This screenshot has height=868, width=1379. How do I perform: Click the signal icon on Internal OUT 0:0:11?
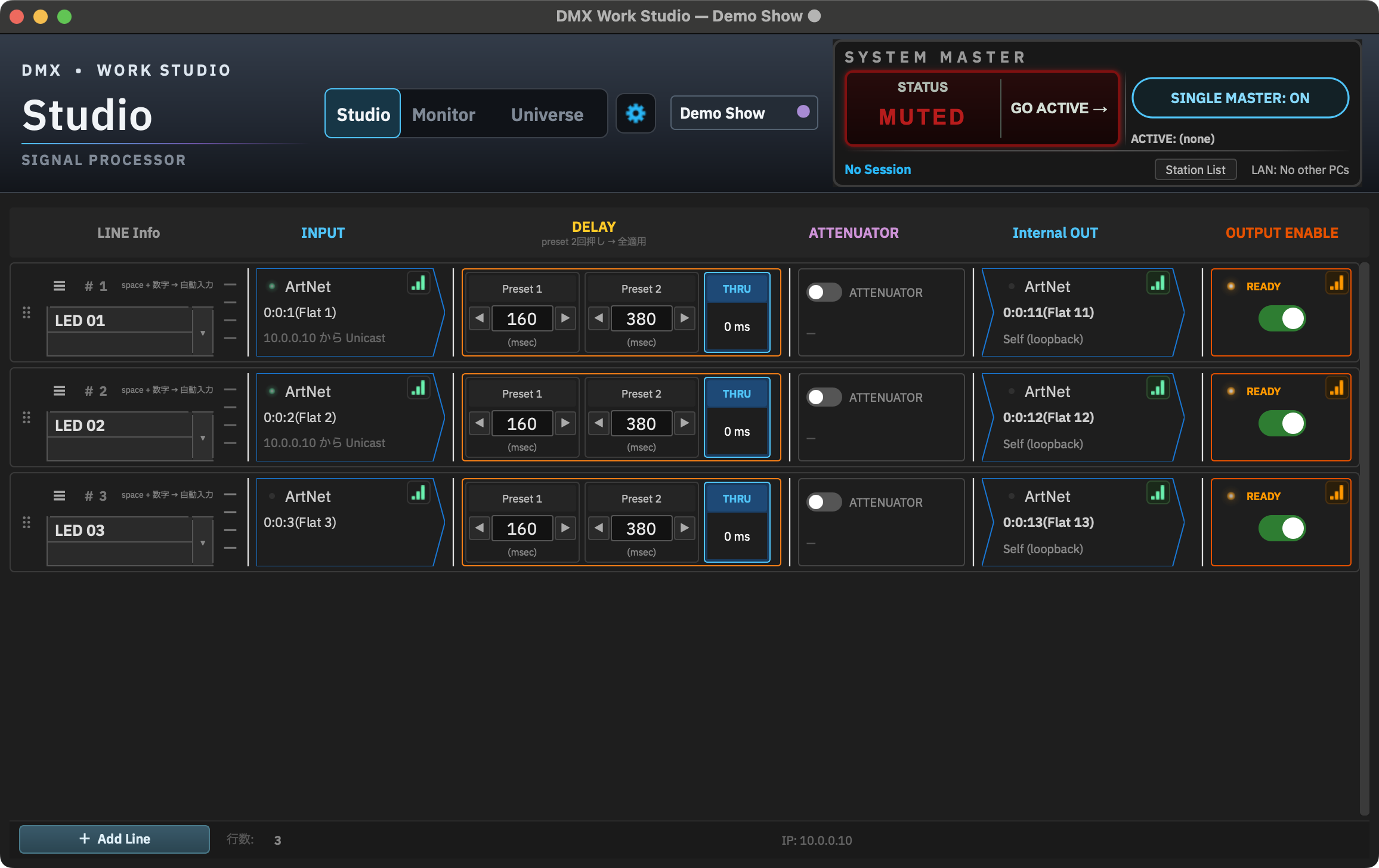1158,283
